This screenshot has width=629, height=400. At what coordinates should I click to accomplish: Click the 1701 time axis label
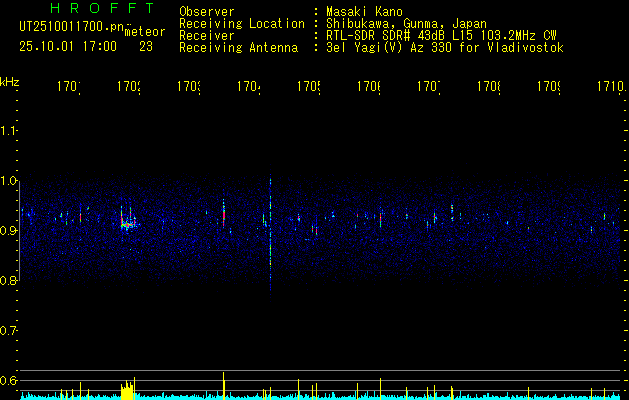69,86
